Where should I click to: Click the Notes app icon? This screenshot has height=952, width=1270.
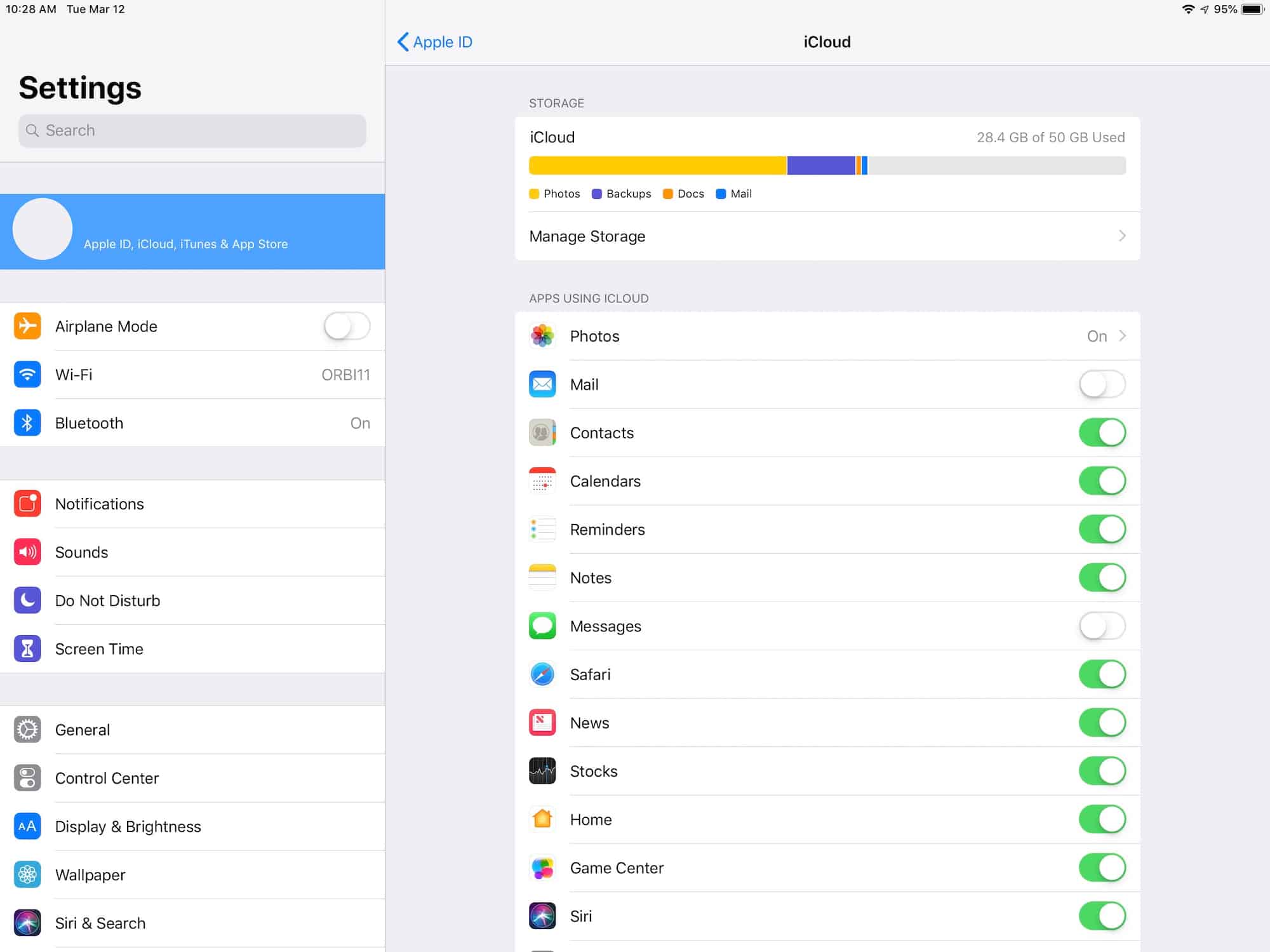click(x=542, y=577)
